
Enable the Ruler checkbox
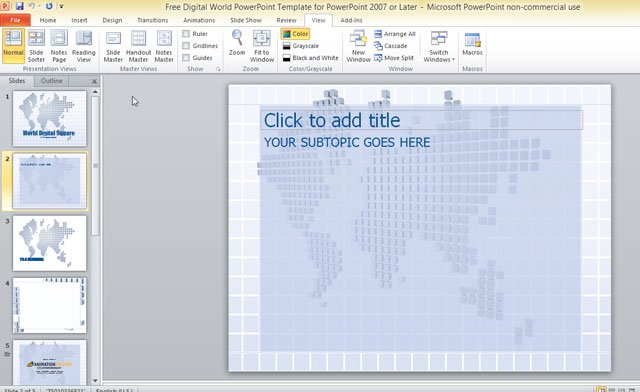click(186, 33)
